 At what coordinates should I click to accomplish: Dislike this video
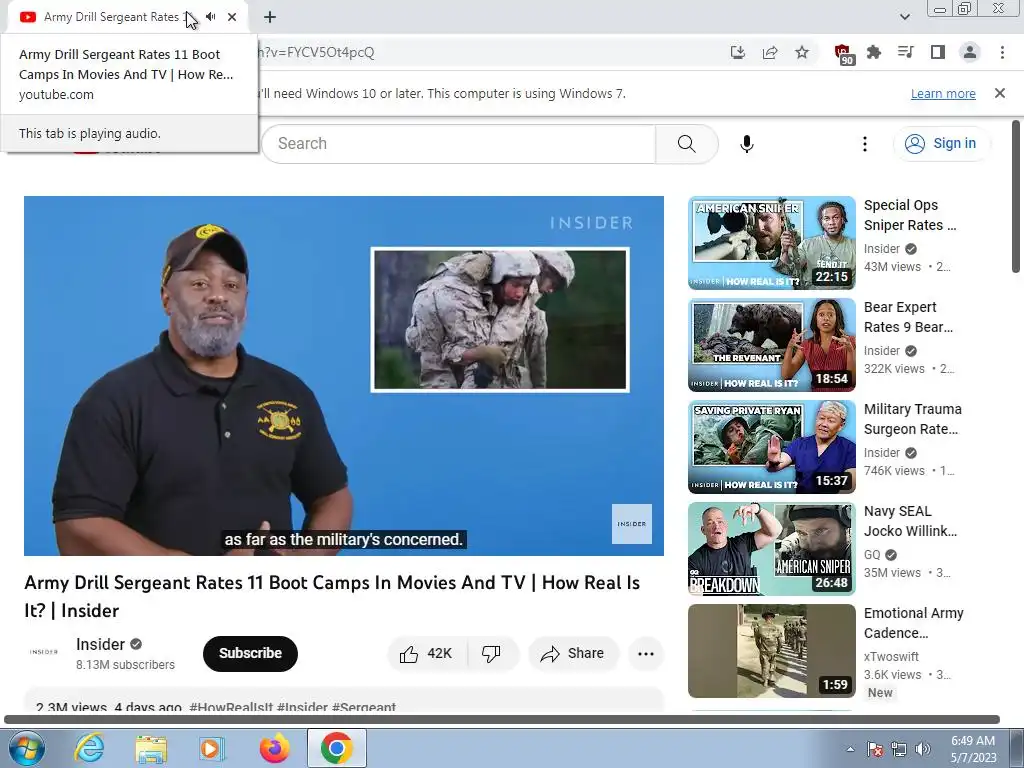492,654
